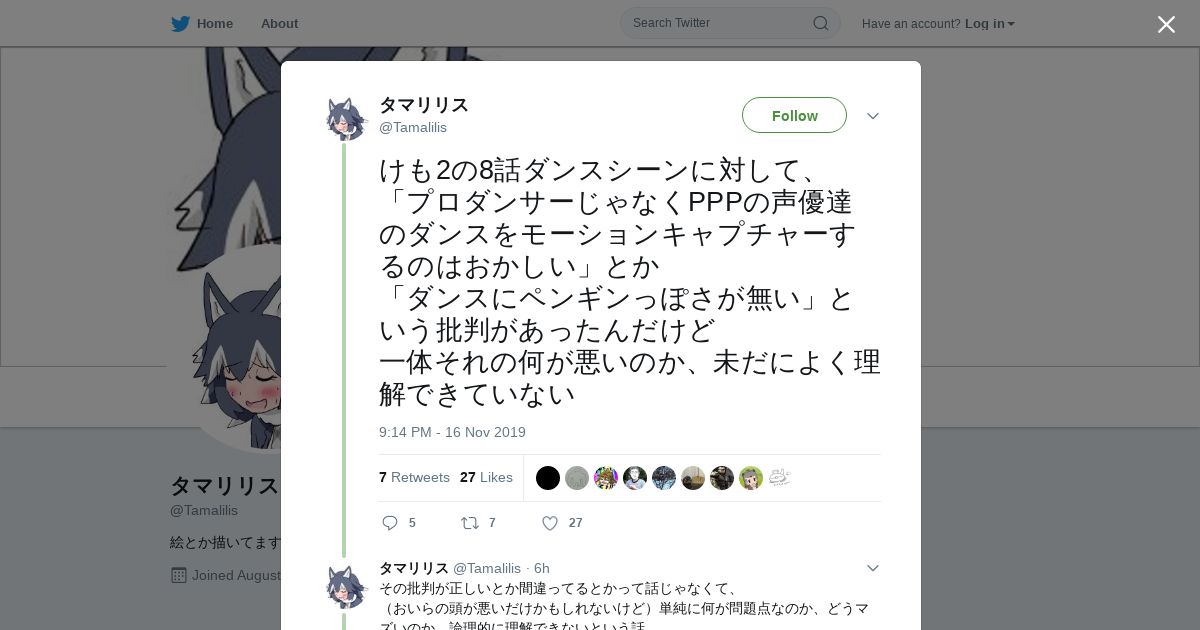
Task: Open the gray liker avatar
Action: tap(577, 478)
